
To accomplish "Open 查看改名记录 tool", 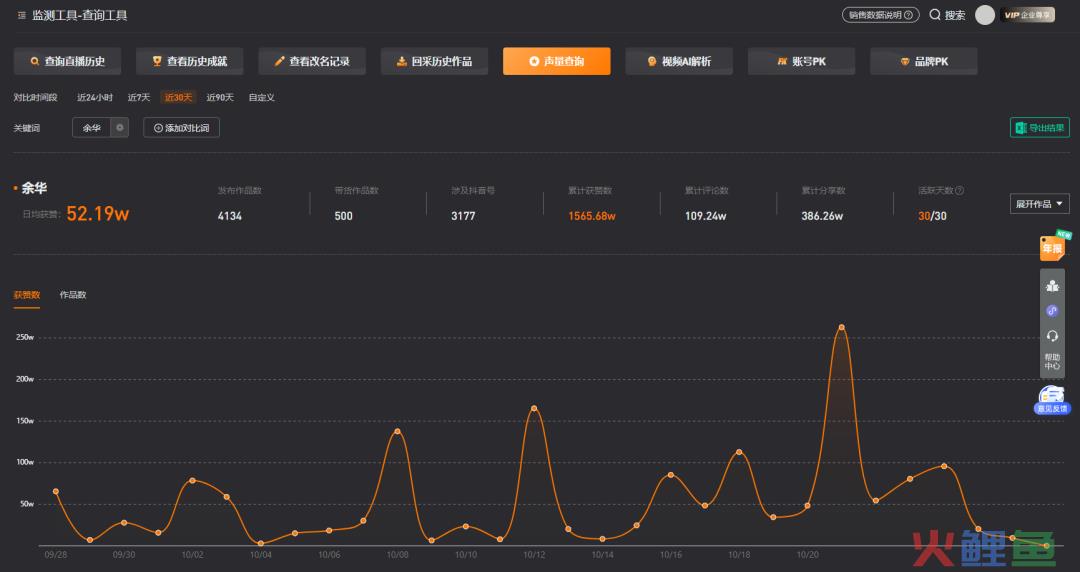I will [312, 61].
